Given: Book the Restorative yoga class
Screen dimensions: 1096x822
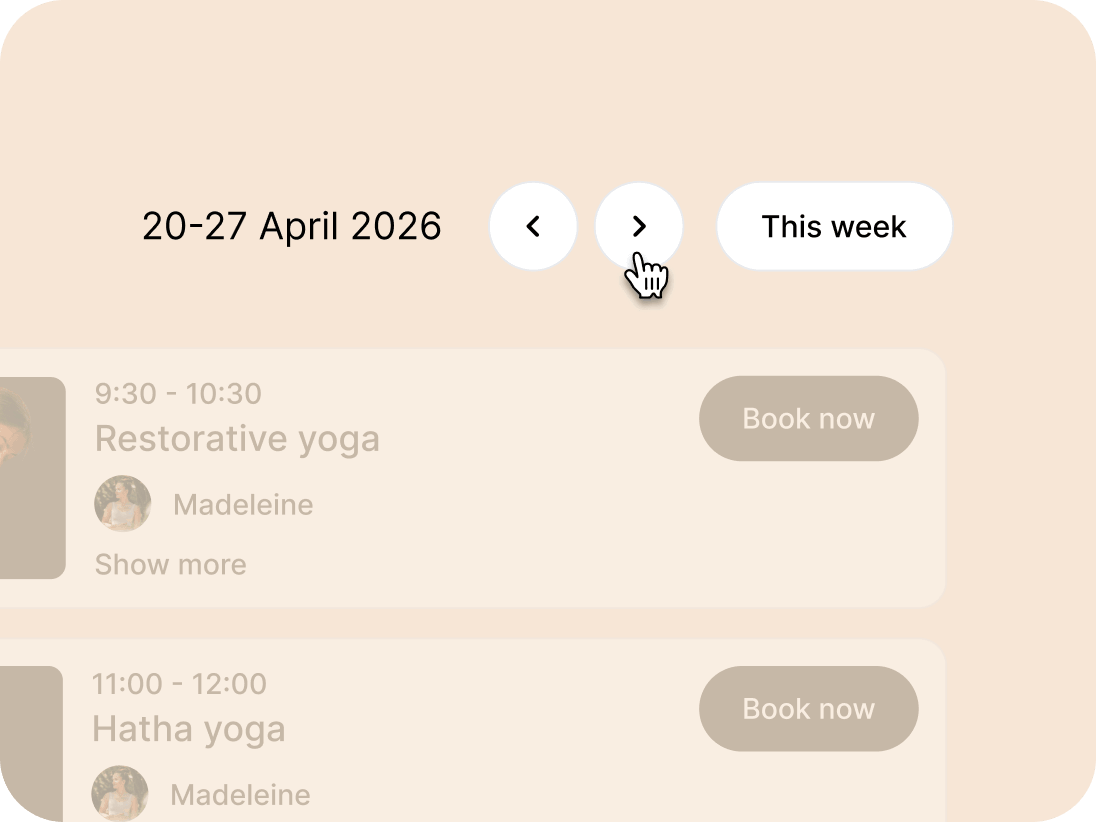Looking at the screenshot, I should pyautogui.click(x=809, y=419).
